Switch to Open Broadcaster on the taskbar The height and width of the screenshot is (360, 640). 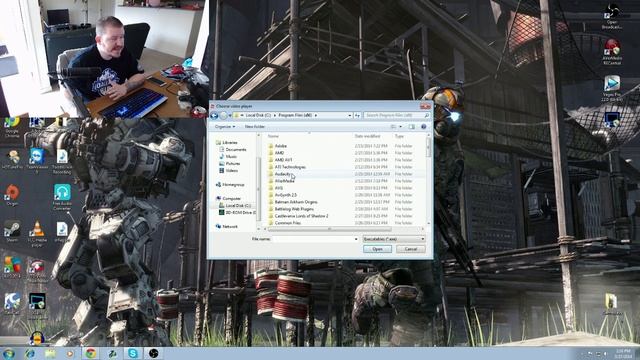point(153,353)
